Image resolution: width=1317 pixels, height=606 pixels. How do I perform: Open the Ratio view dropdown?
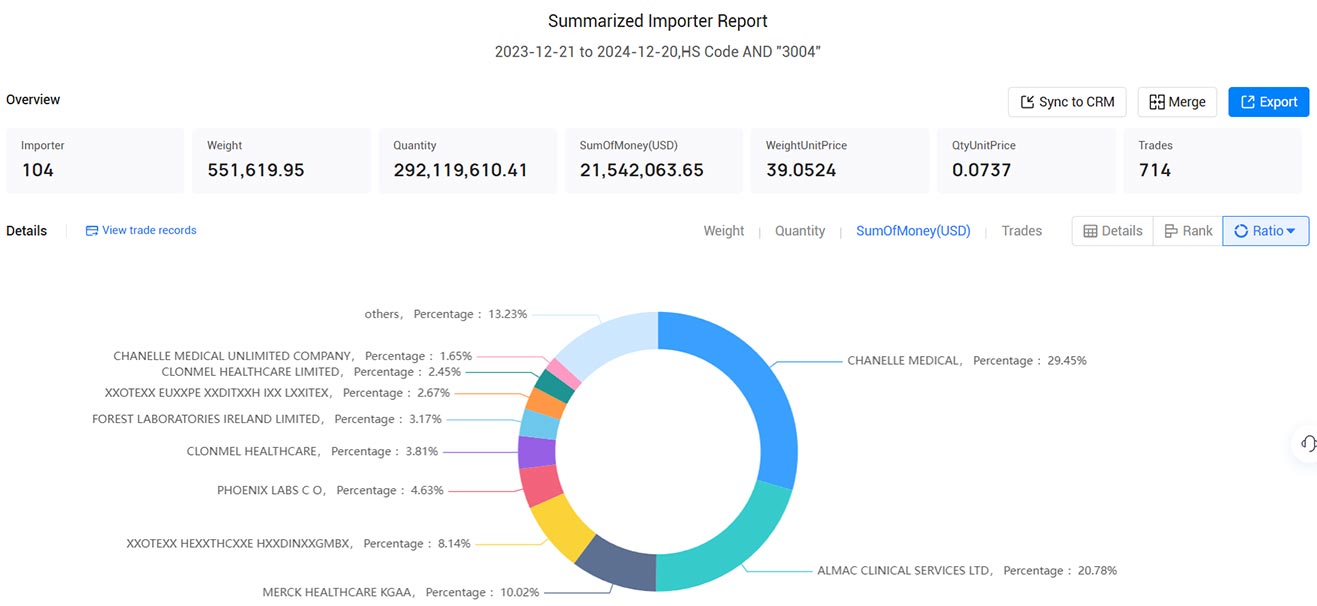(1265, 231)
